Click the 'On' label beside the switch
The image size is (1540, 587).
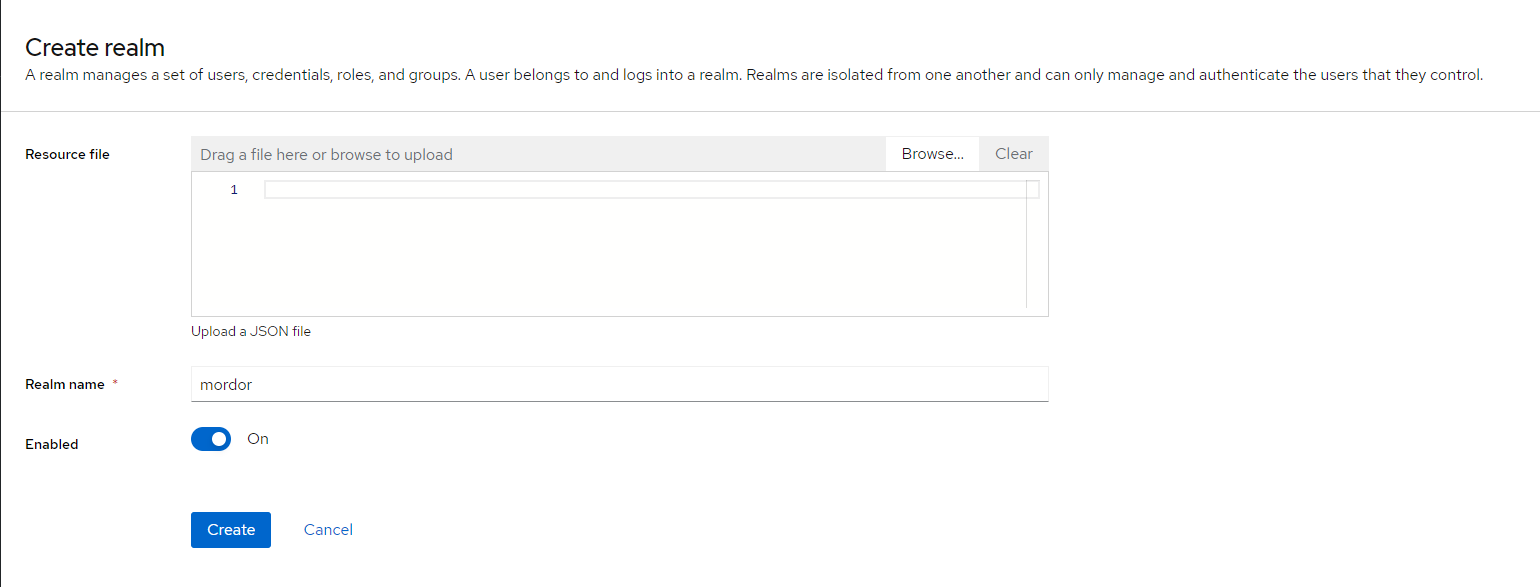tap(258, 439)
